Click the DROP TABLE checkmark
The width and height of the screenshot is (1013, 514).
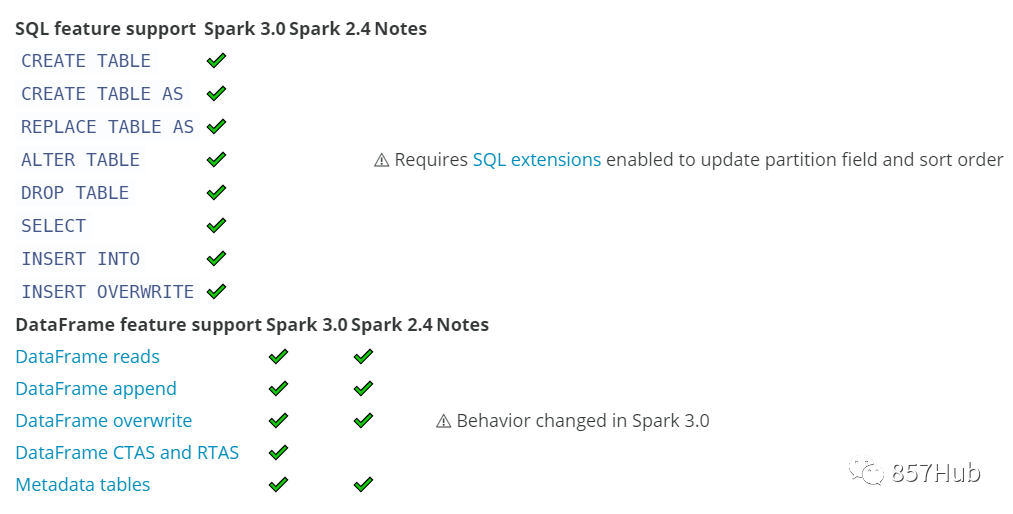[216, 193]
